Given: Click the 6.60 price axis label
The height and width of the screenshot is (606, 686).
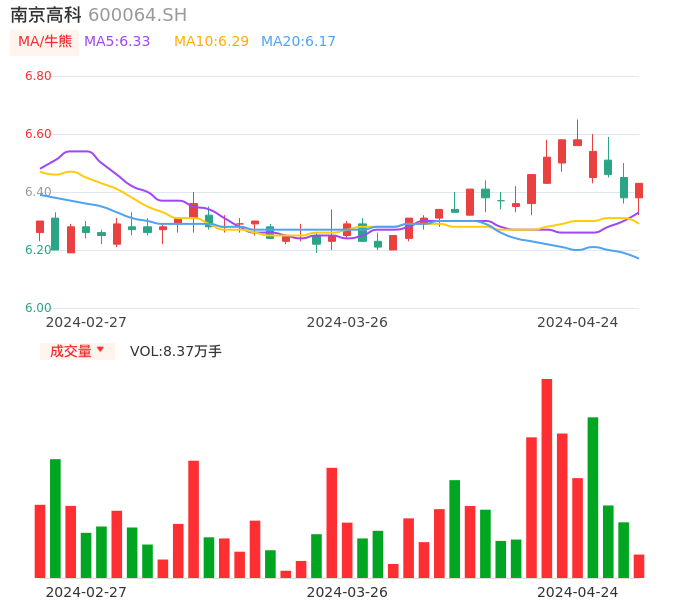Looking at the screenshot, I should (38, 134).
